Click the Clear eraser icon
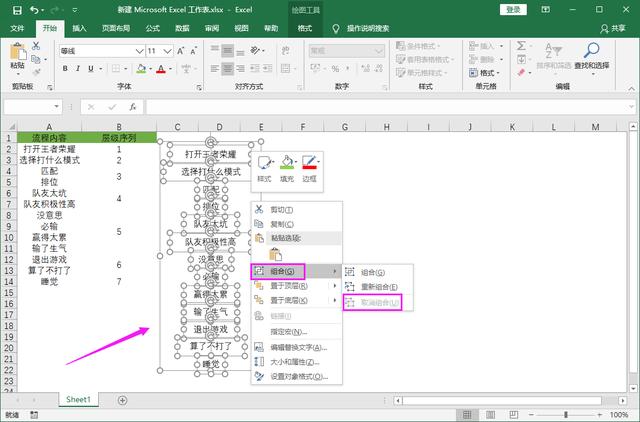This screenshot has height=422, width=640. pos(521,73)
